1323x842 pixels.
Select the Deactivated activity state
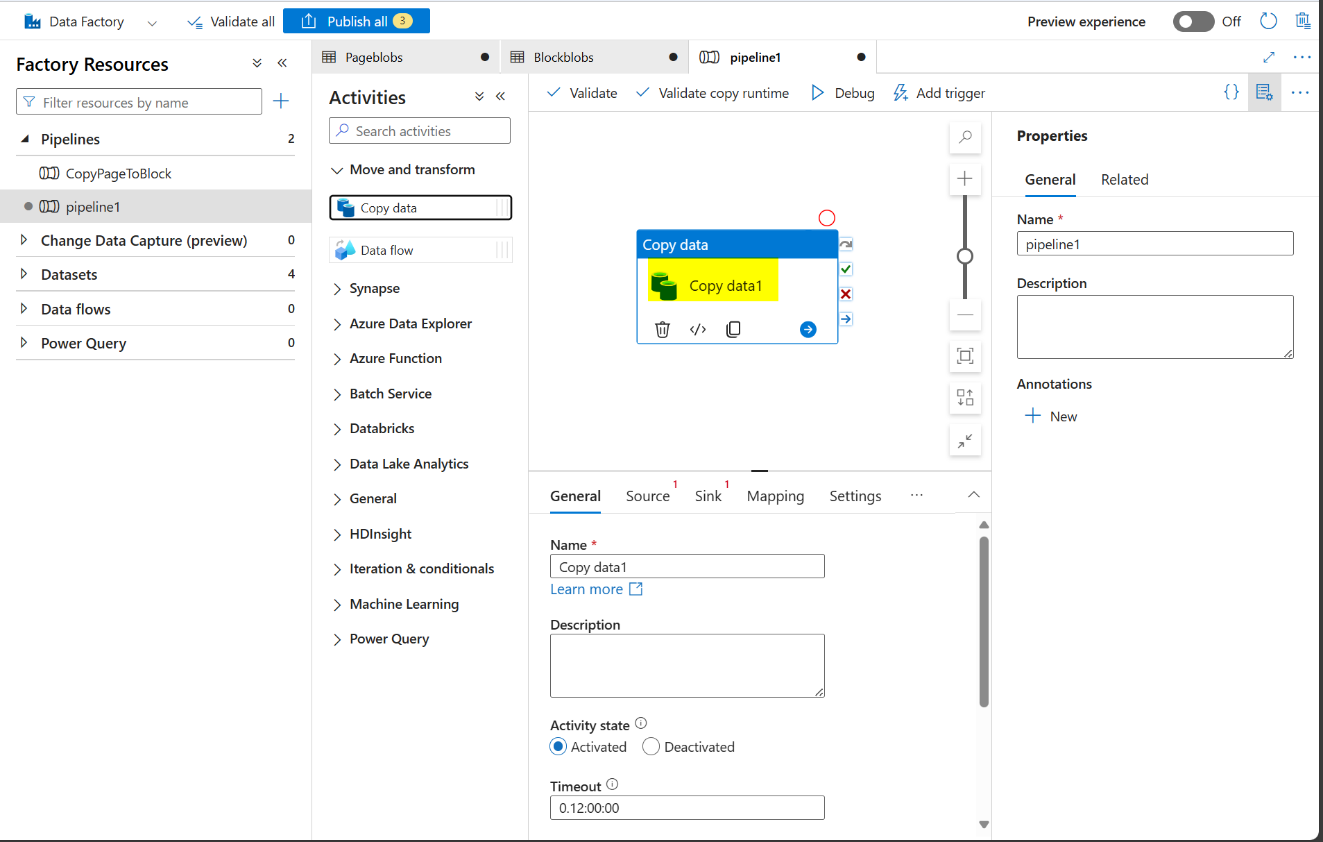point(651,747)
